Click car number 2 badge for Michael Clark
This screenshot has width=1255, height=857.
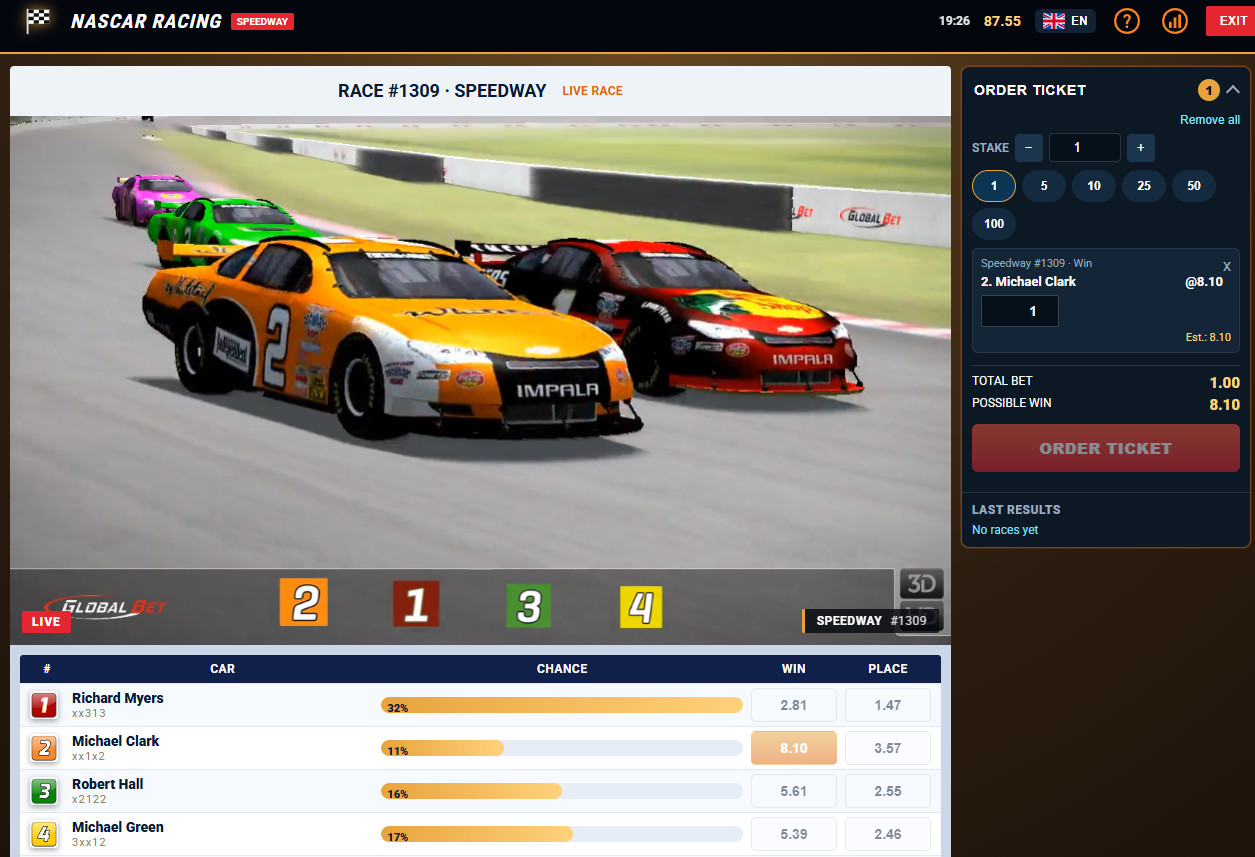[43, 748]
